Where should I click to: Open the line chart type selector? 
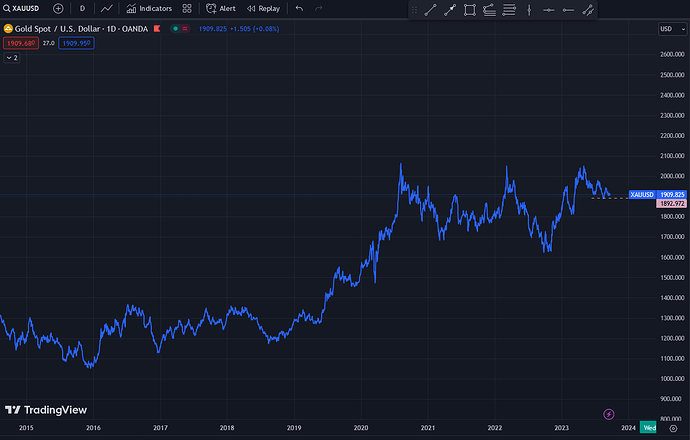pos(106,8)
